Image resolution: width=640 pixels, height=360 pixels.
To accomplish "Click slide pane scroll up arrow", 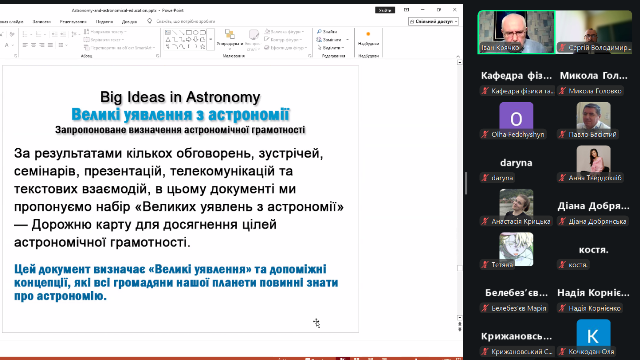I will tap(460, 62).
